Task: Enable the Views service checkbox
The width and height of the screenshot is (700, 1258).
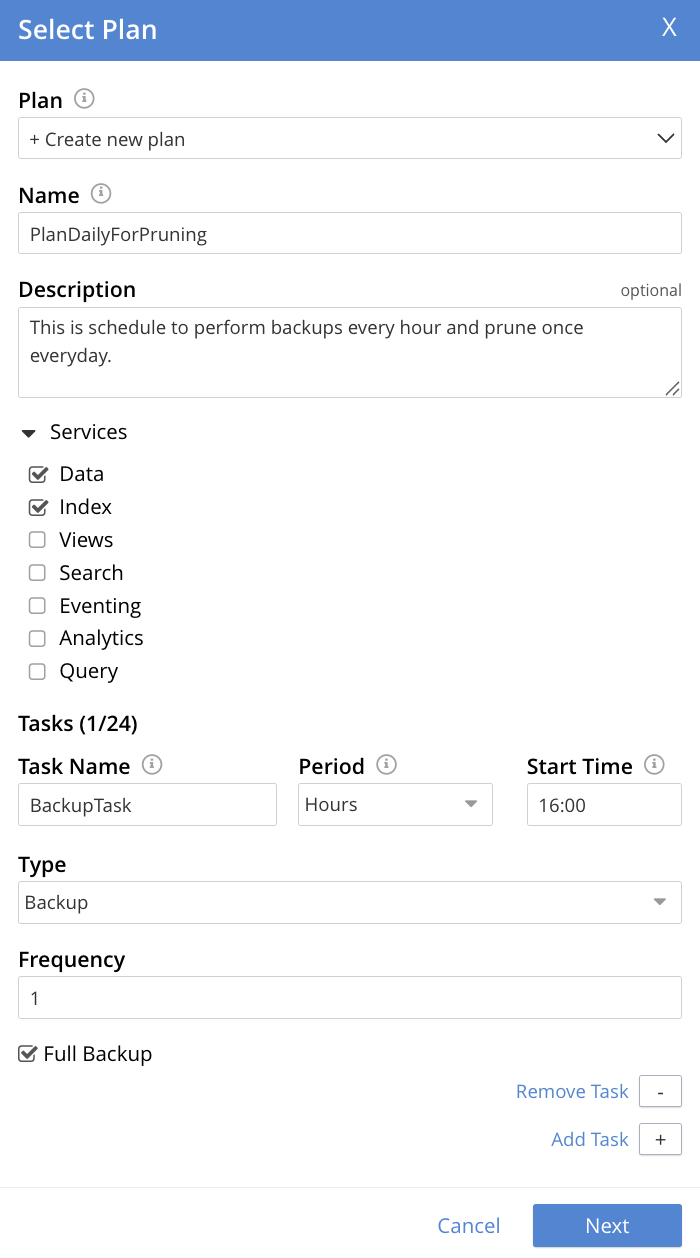Action: tap(38, 540)
